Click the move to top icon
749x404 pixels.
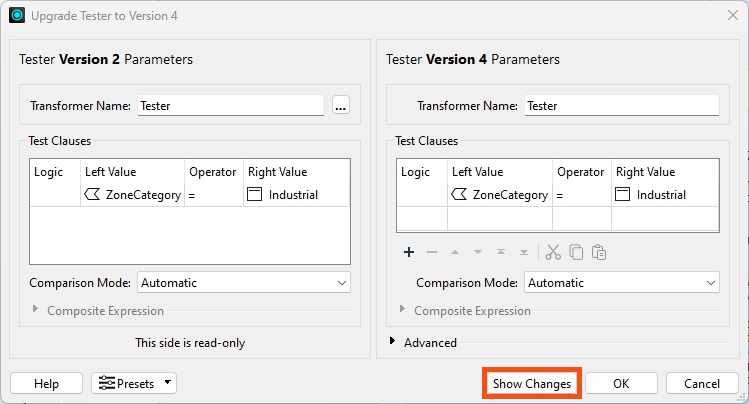click(501, 252)
